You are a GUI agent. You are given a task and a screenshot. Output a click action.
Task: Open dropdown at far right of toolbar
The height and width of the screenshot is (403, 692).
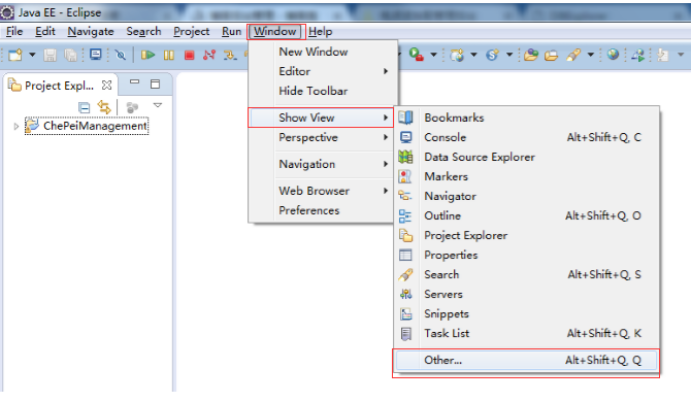681,55
